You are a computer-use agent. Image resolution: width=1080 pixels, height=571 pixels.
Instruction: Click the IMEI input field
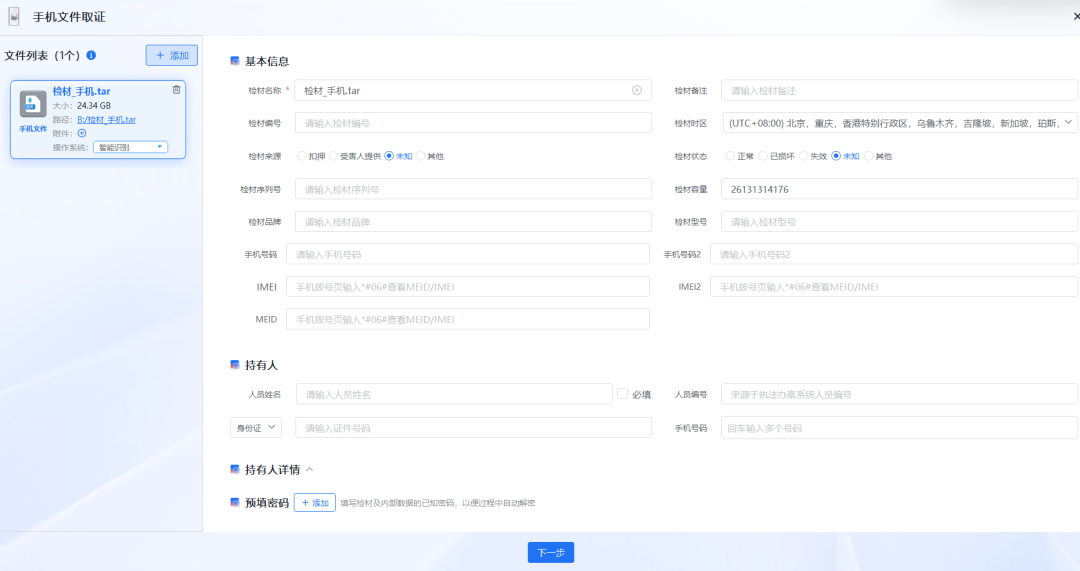[x=468, y=287]
